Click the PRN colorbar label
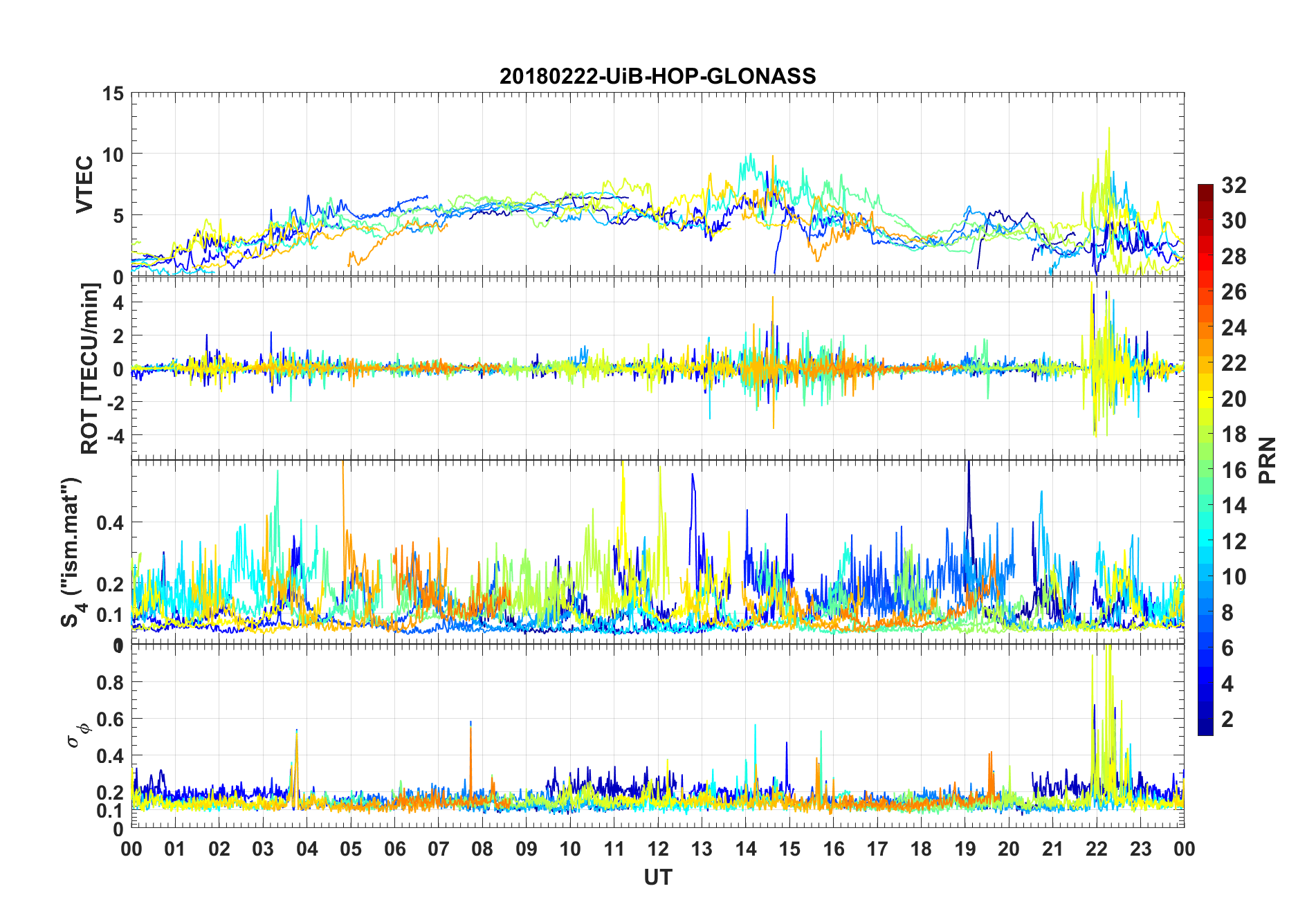This screenshot has height=920, width=1316. pos(1266,460)
